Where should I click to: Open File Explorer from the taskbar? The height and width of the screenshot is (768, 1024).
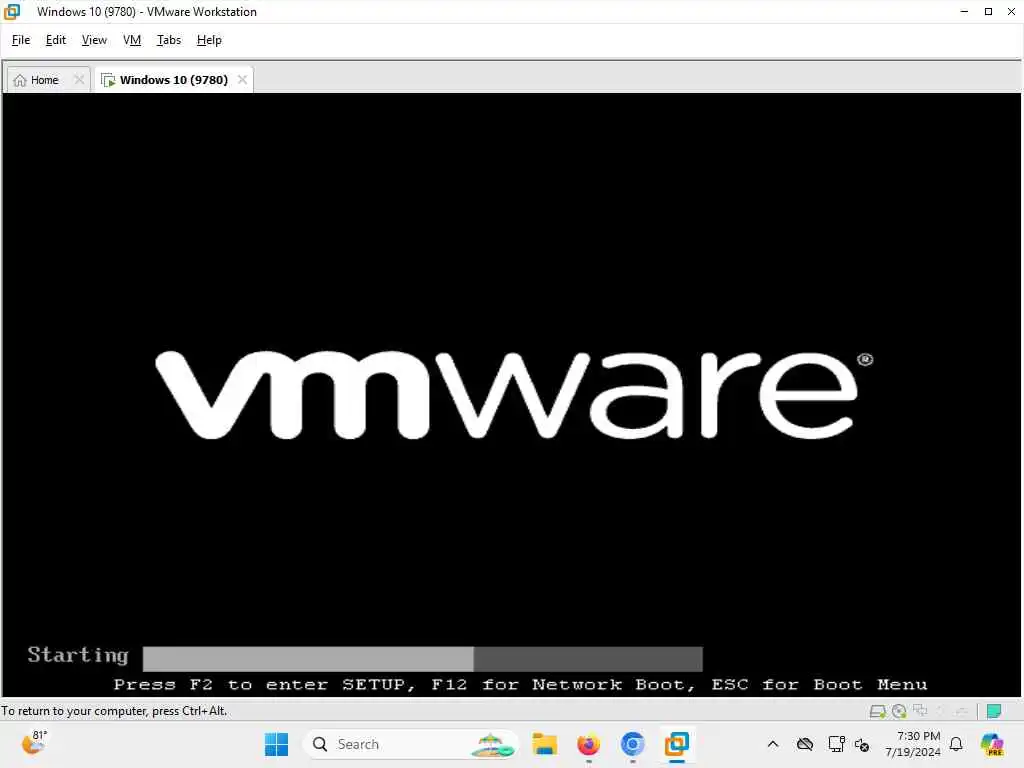click(544, 744)
